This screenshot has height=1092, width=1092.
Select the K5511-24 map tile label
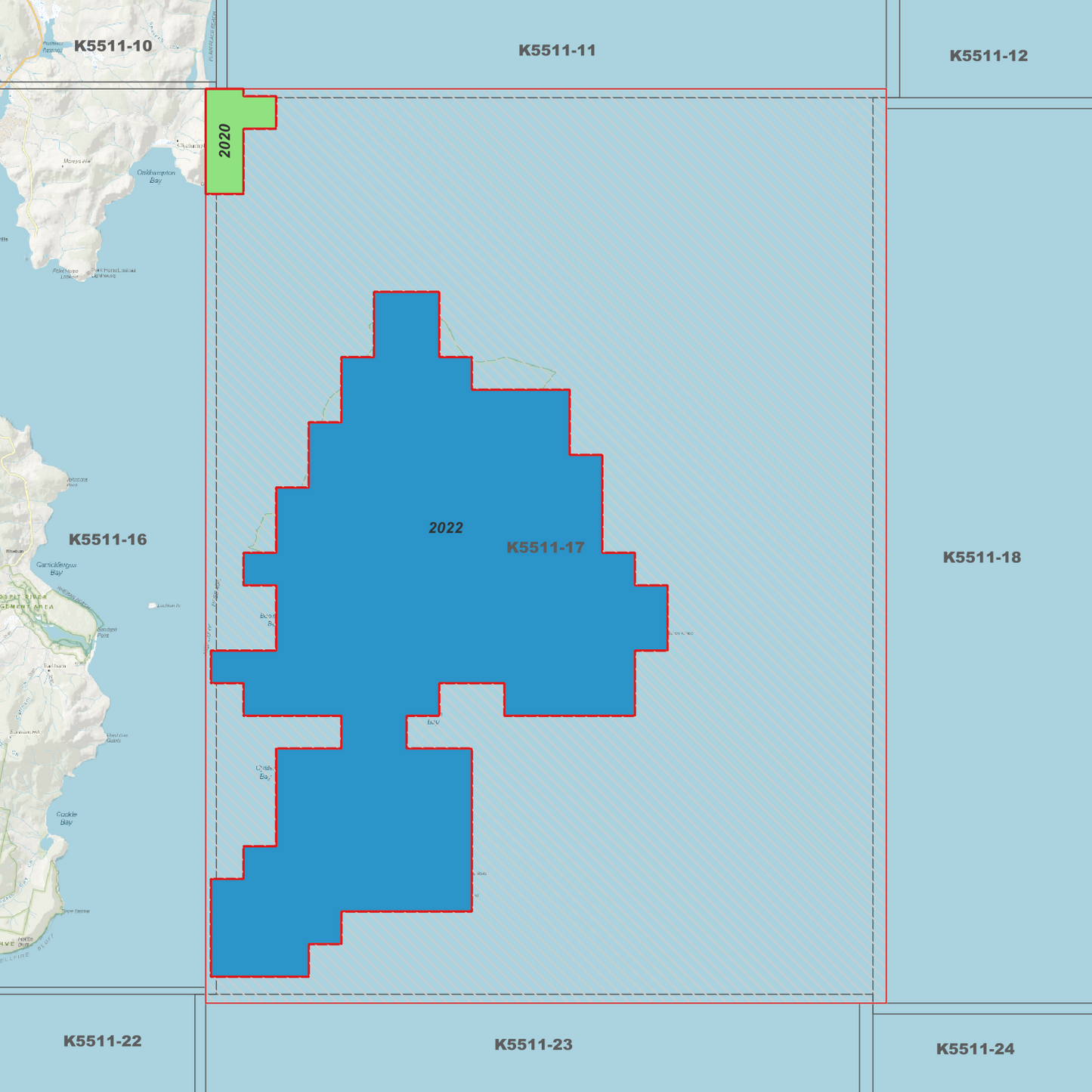click(x=976, y=1049)
